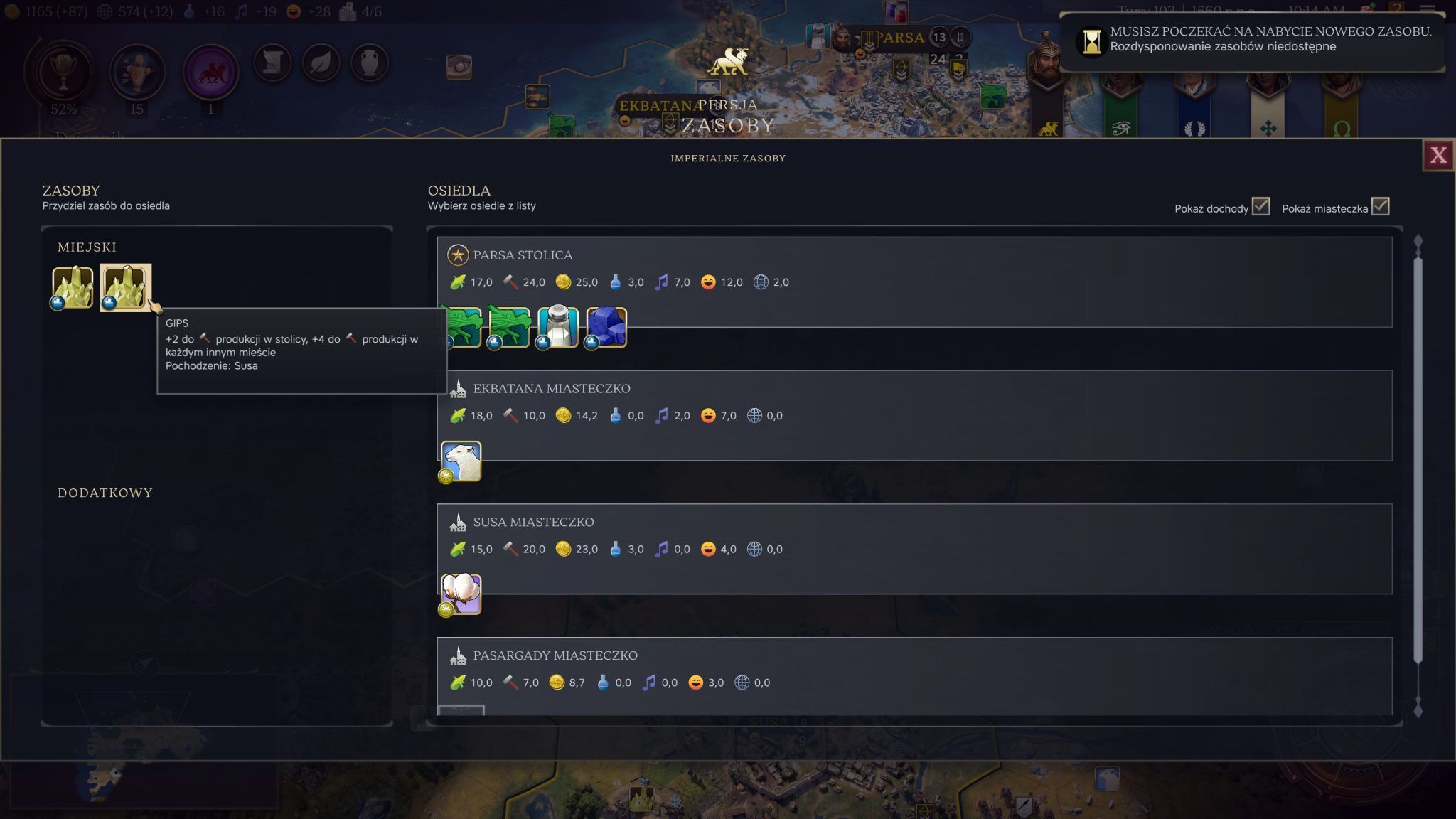
Task: Select the blue lapis lazuli resource icon
Action: [x=606, y=326]
